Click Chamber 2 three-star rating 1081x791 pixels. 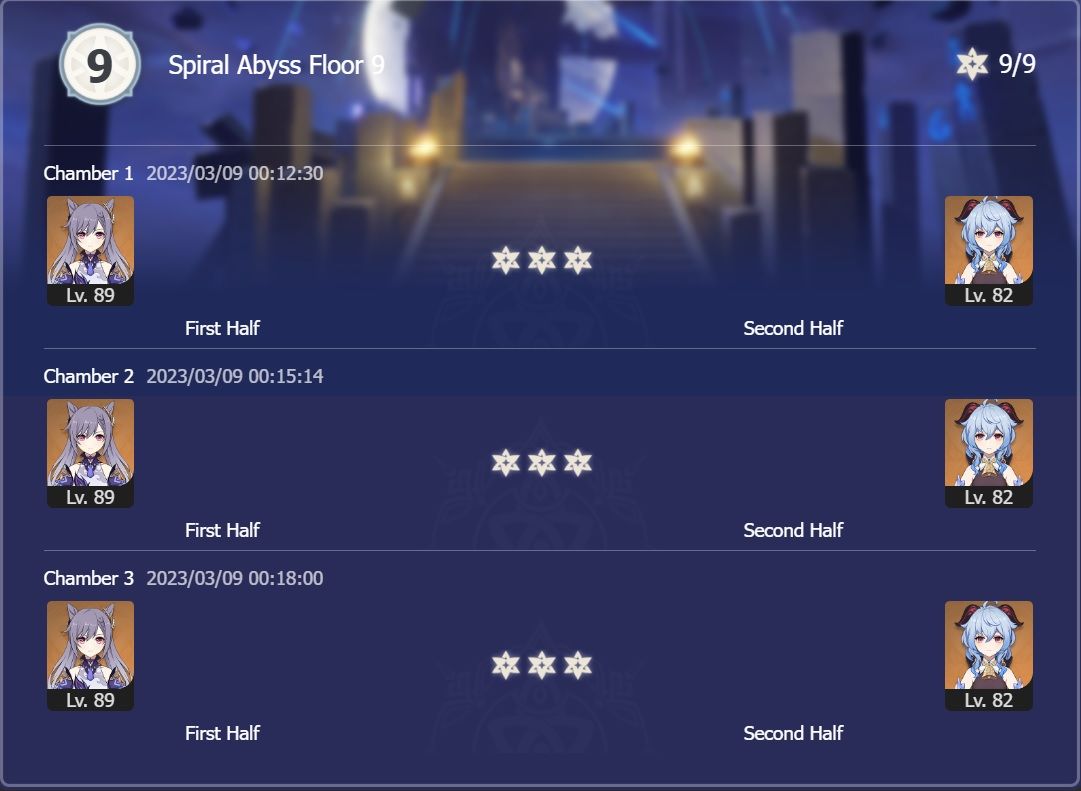541,463
